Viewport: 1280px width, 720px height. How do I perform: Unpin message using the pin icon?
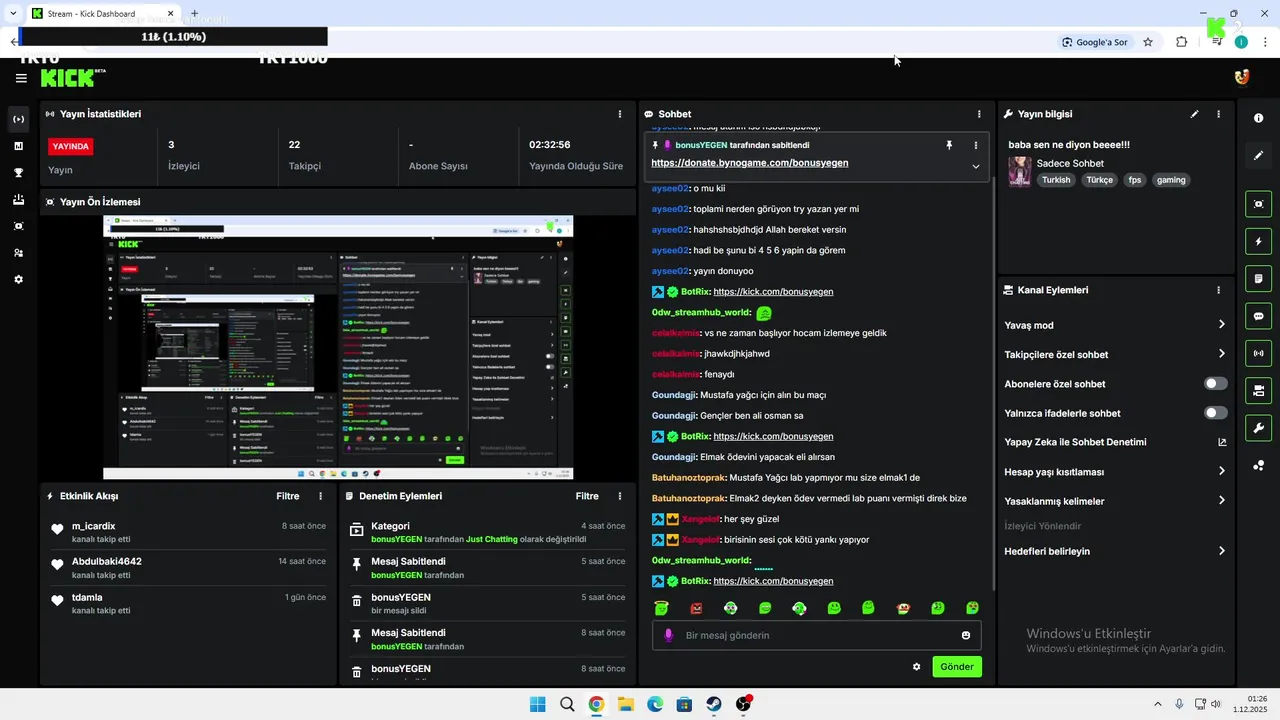949,145
